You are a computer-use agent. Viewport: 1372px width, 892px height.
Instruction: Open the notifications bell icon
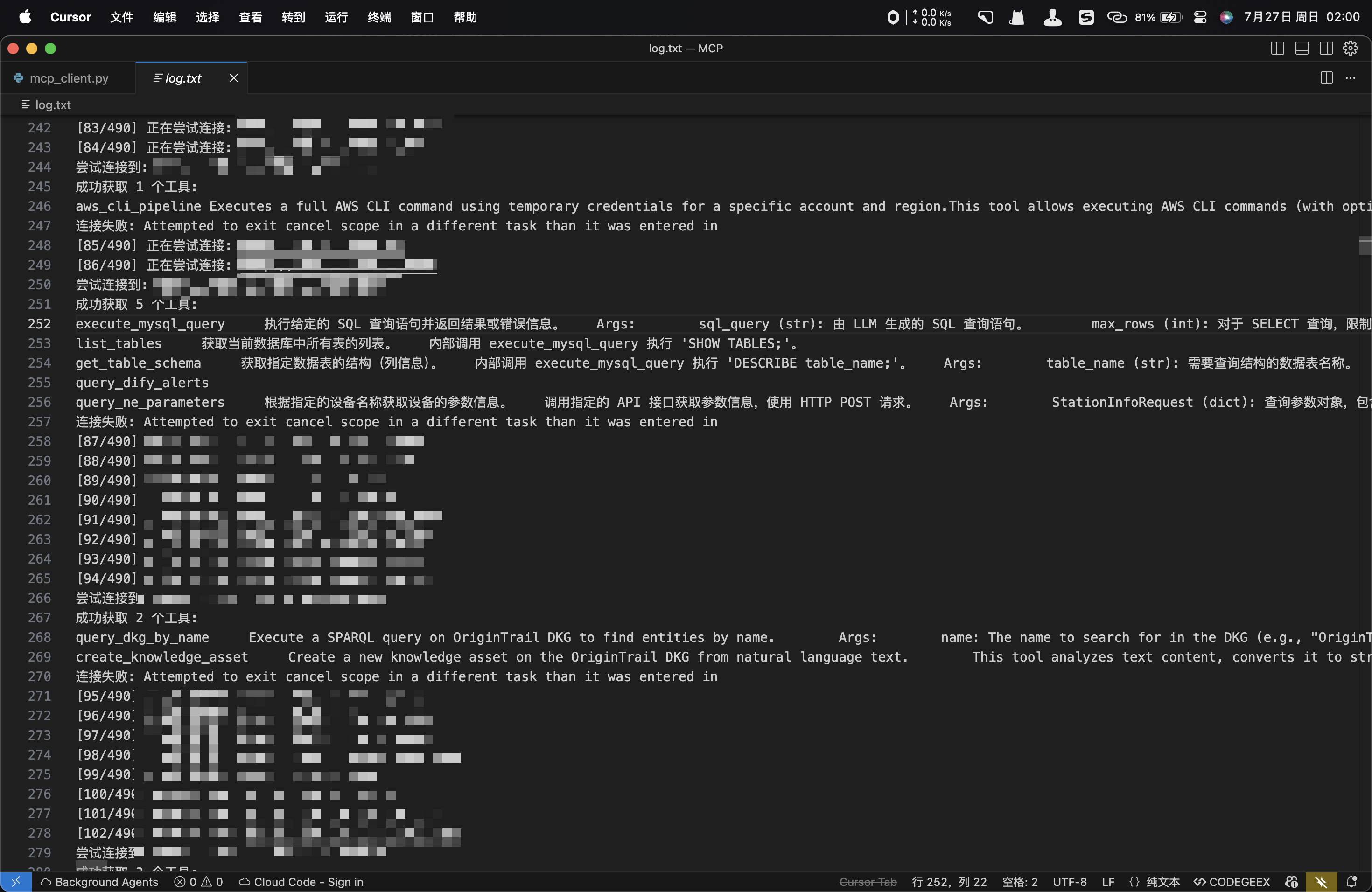1351,882
